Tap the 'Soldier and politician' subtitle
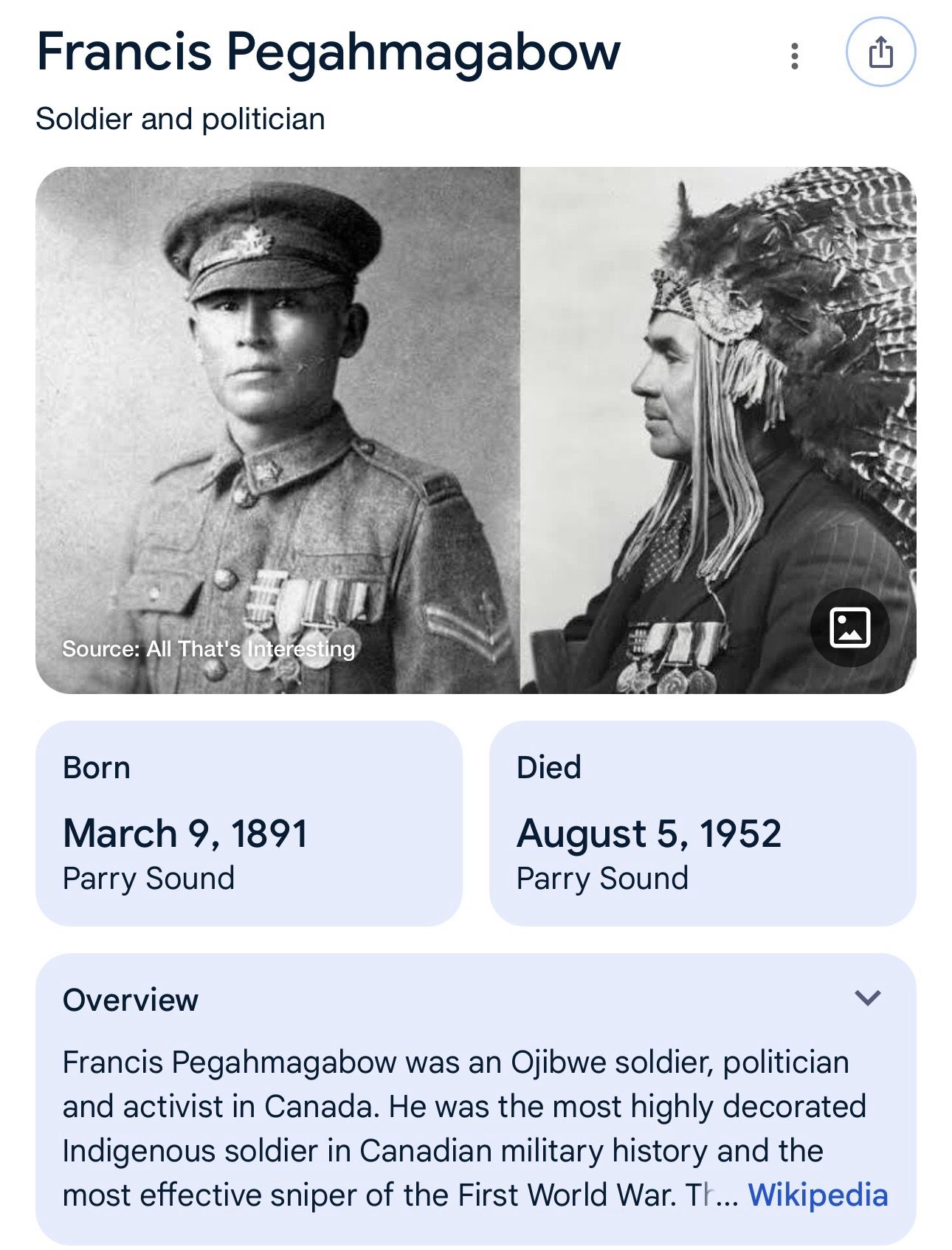This screenshot has width=952, height=1250. coord(180,119)
